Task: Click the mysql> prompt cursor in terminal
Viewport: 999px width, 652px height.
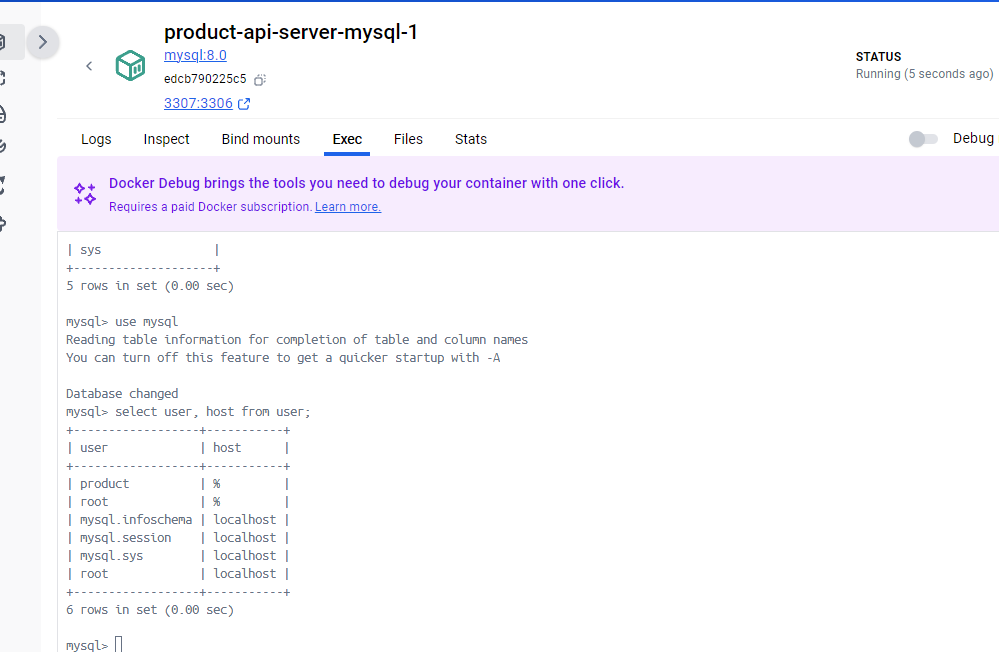Action: point(119,644)
